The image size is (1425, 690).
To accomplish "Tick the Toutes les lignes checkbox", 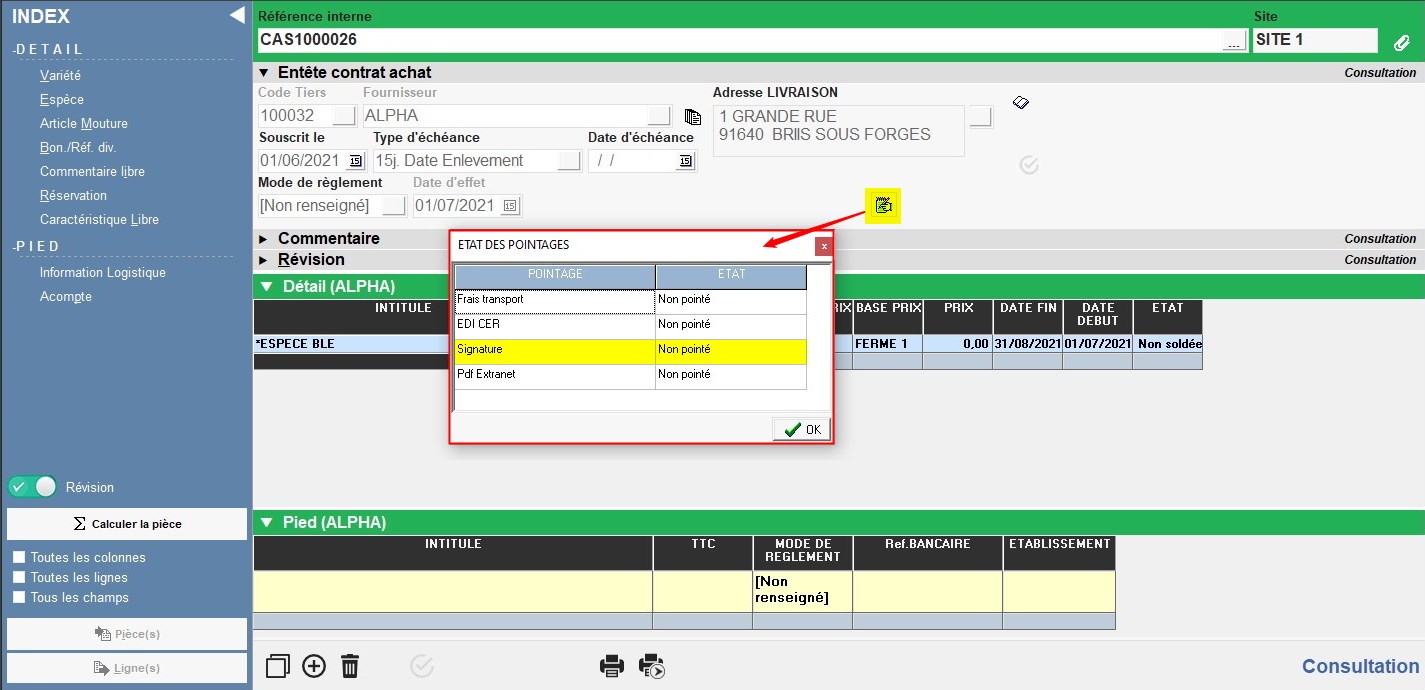I will [x=18, y=578].
